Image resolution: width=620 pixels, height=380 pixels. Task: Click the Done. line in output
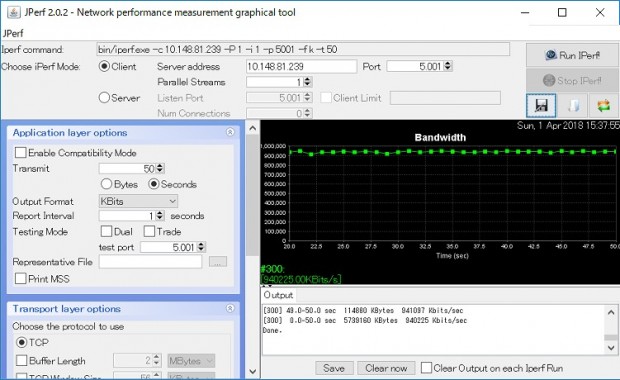272,330
